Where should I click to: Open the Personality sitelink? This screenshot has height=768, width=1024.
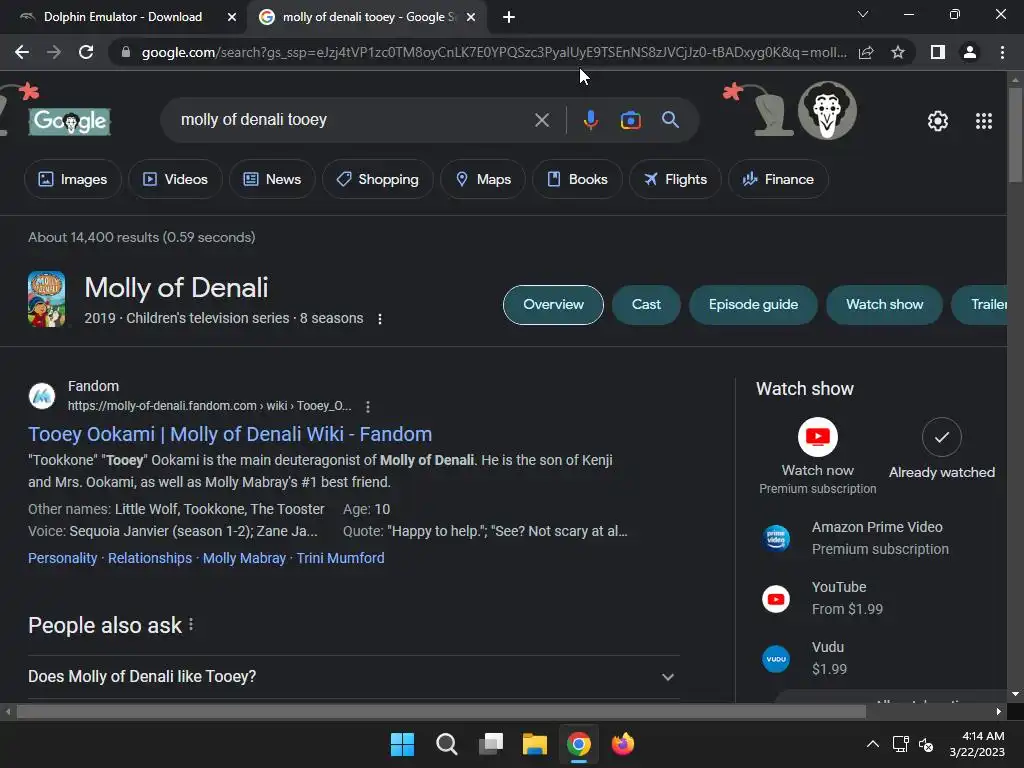pos(63,558)
